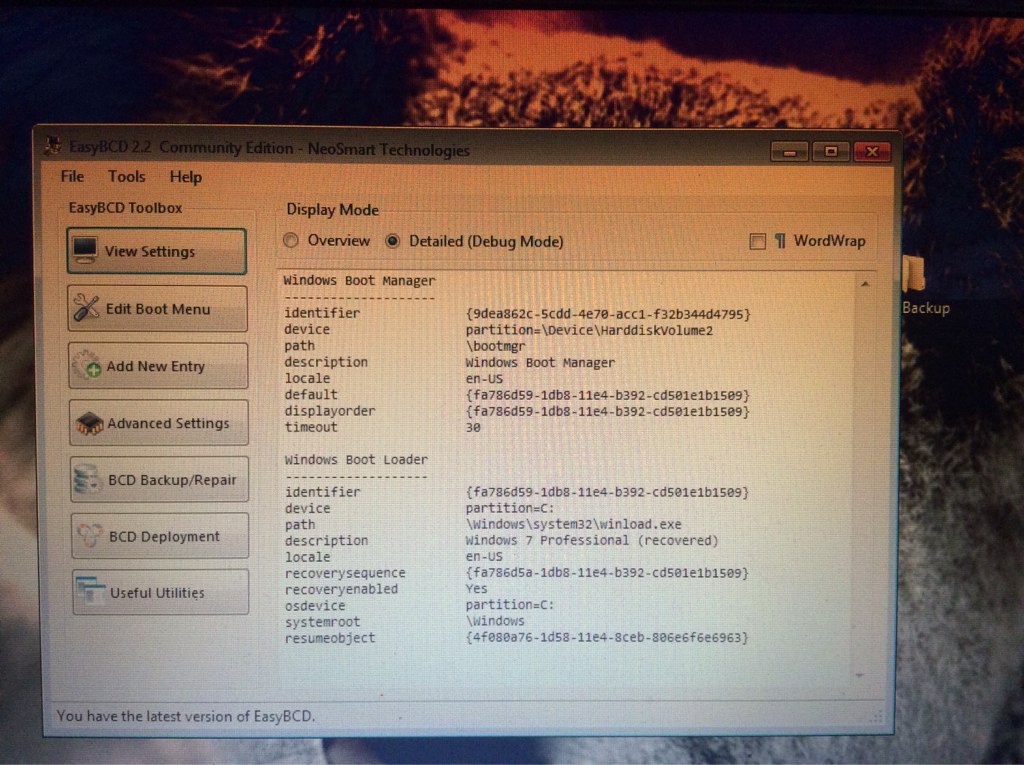Select the Overview display mode

pos(291,241)
